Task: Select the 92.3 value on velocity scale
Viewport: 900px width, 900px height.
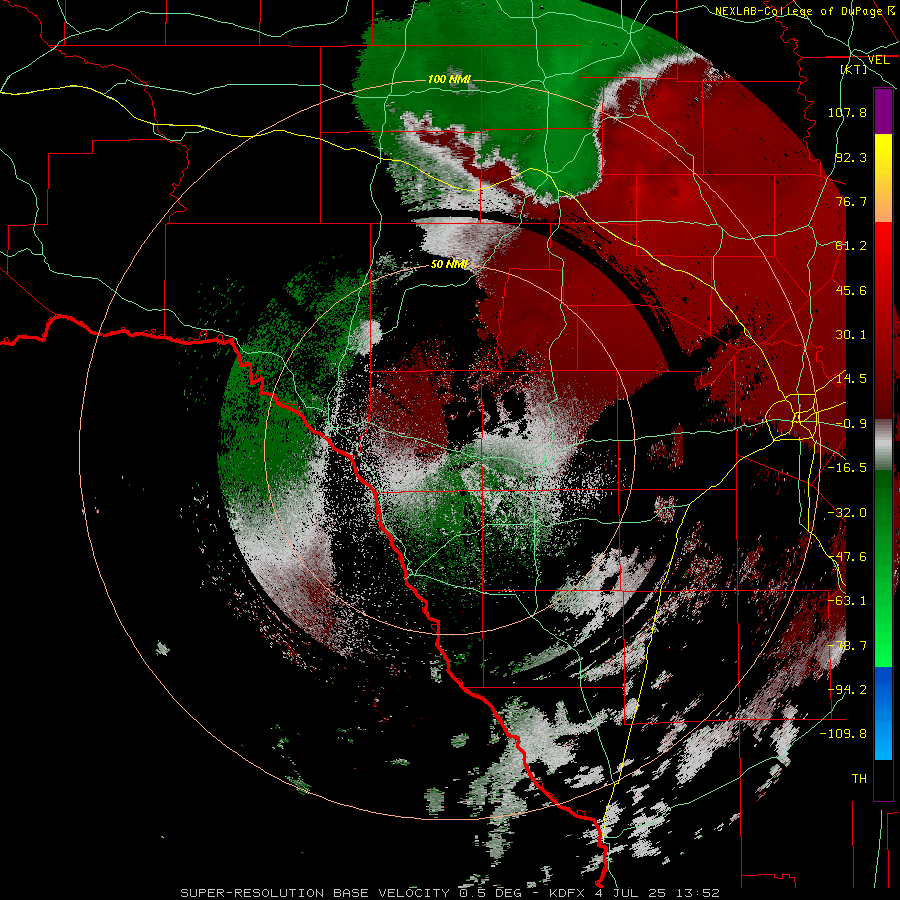Action: pos(851,157)
